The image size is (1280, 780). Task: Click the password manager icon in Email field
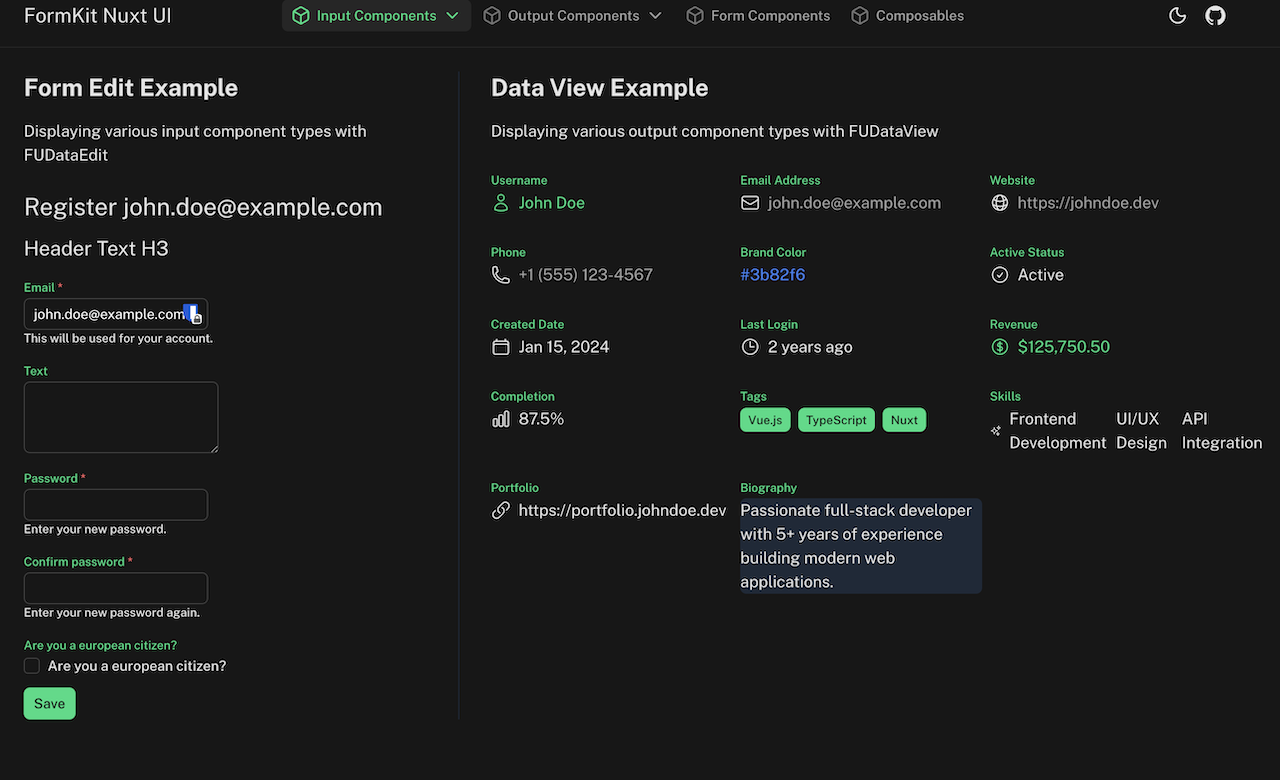tap(194, 314)
